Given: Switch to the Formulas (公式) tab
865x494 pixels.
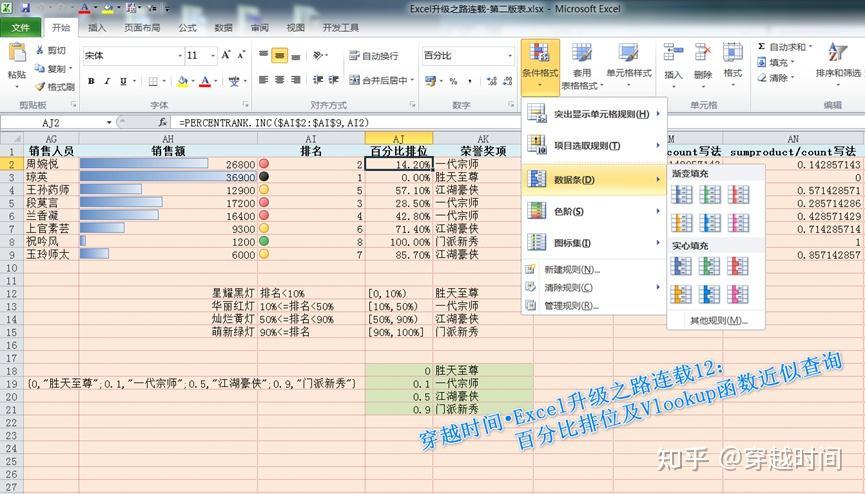Looking at the screenshot, I should tap(187, 28).
